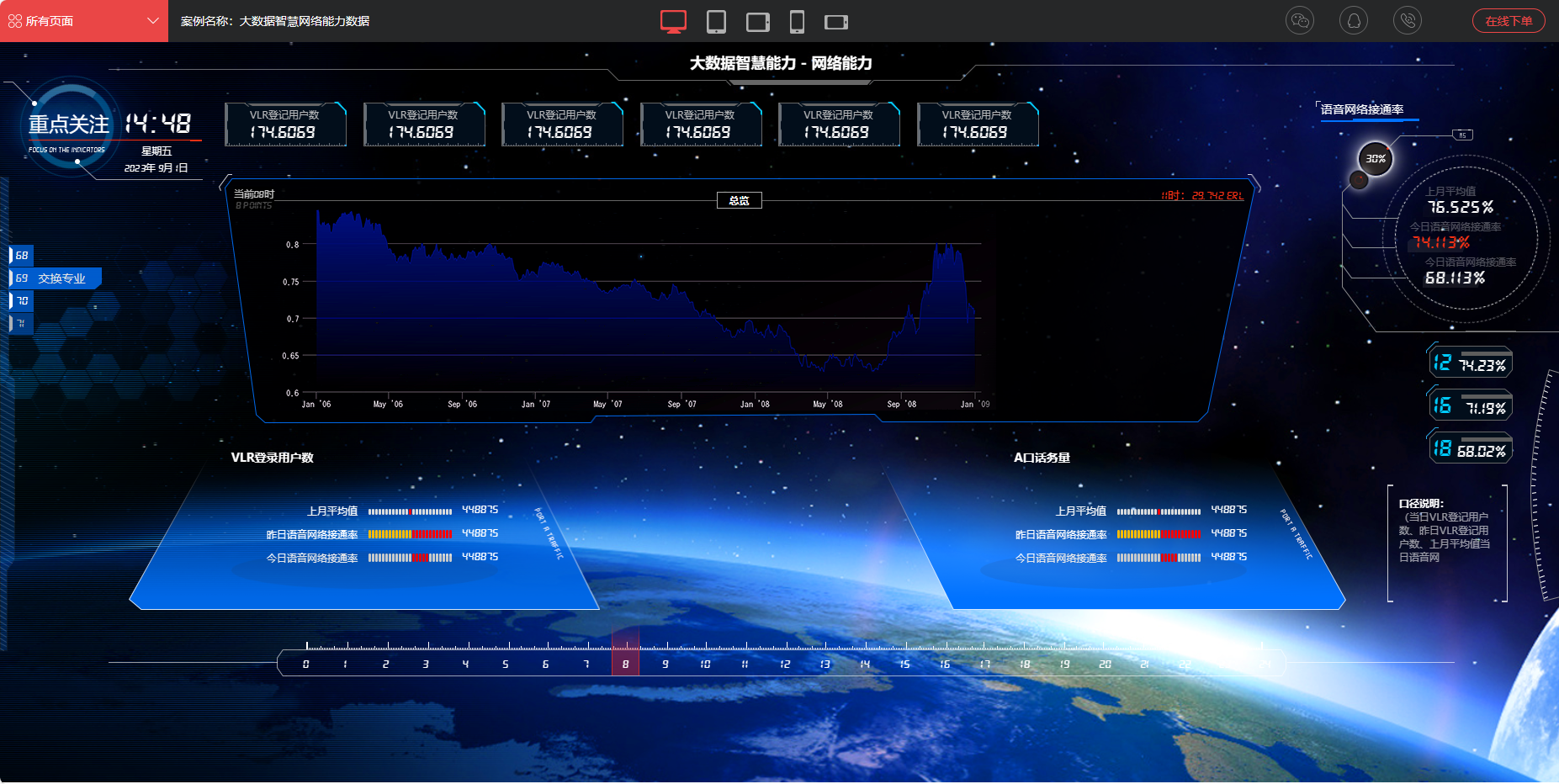Switch to portrait phone preview
The image size is (1559, 784).
click(x=797, y=21)
